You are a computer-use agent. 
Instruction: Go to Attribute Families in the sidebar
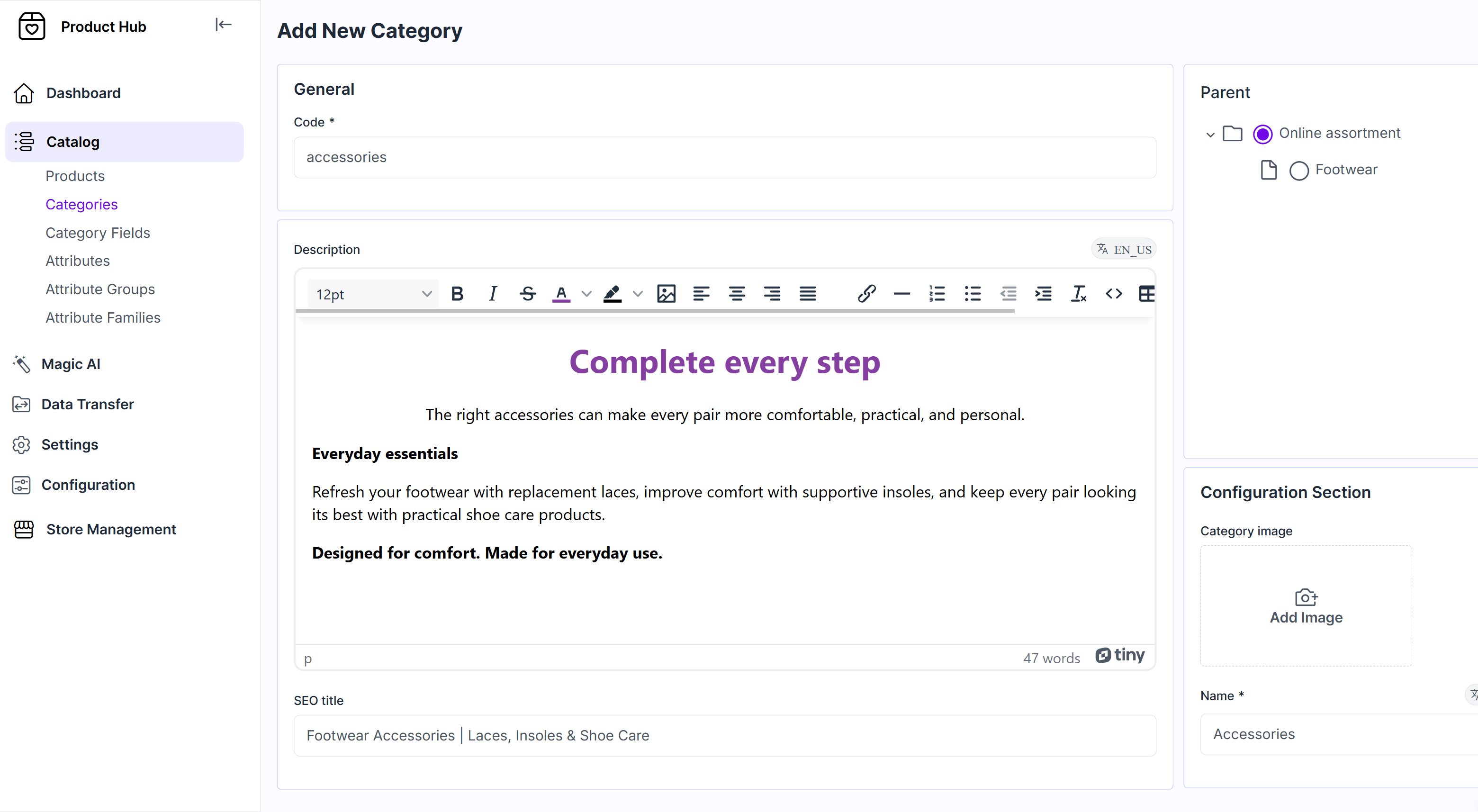103,317
